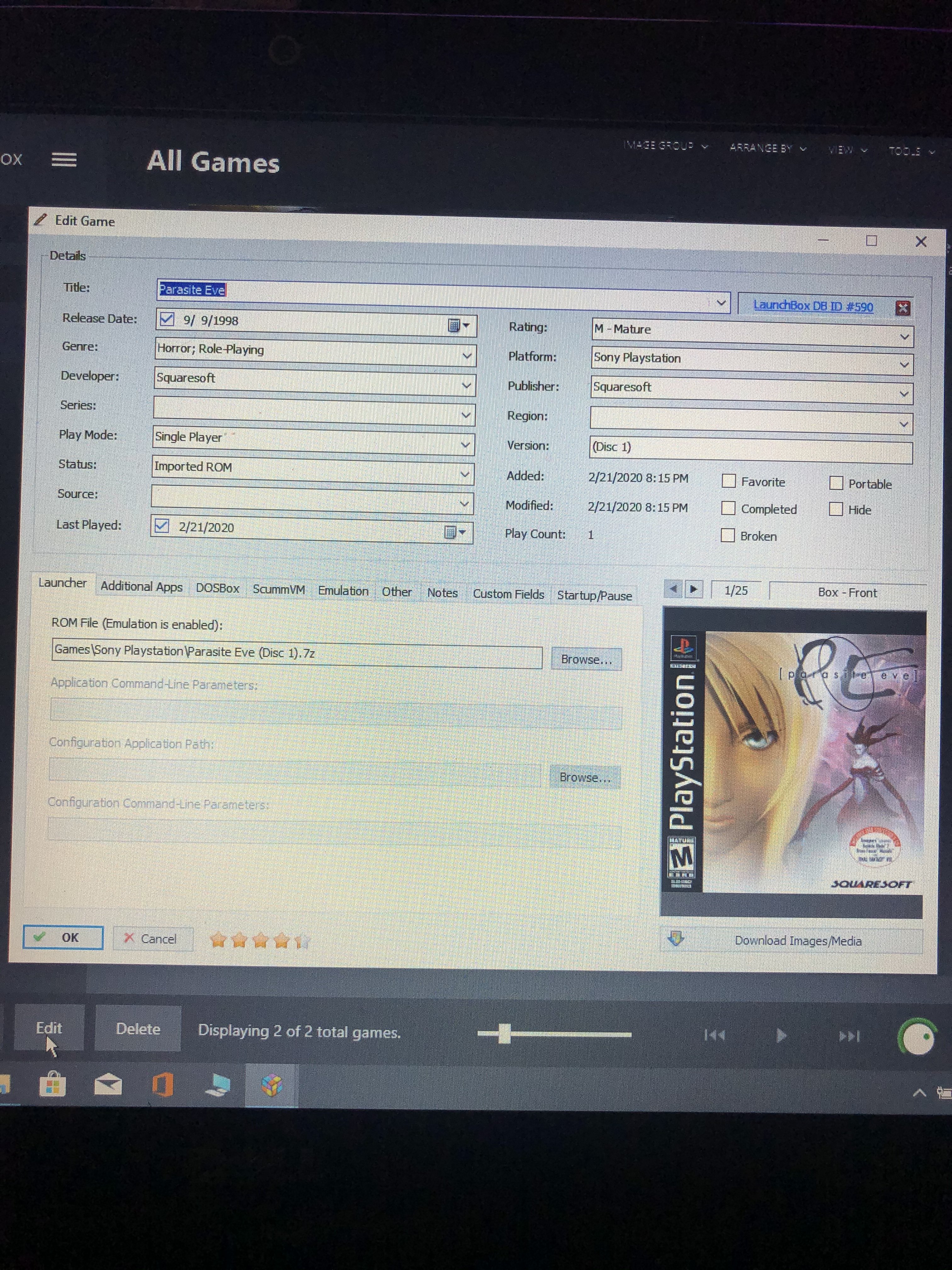
Task: Adjust the image size slider
Action: point(504,1033)
